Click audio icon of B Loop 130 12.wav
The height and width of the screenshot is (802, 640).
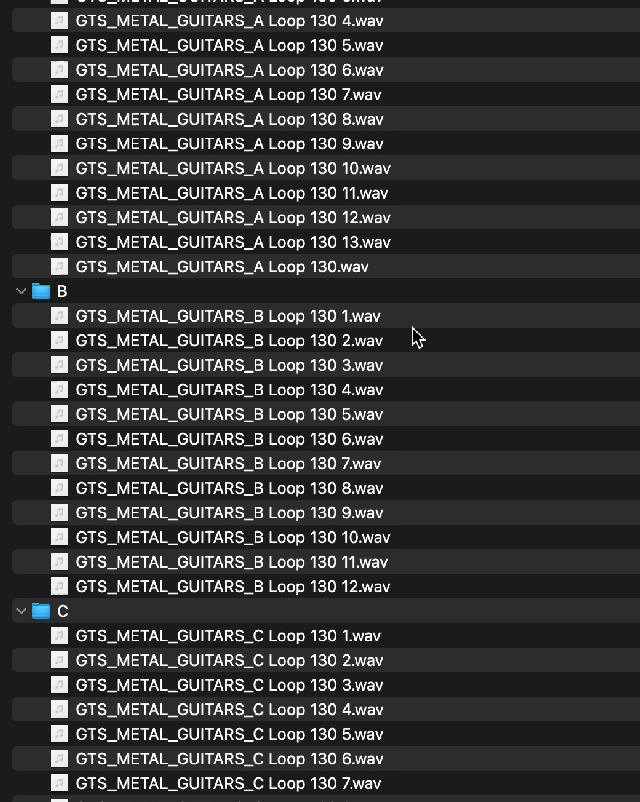pos(59,587)
